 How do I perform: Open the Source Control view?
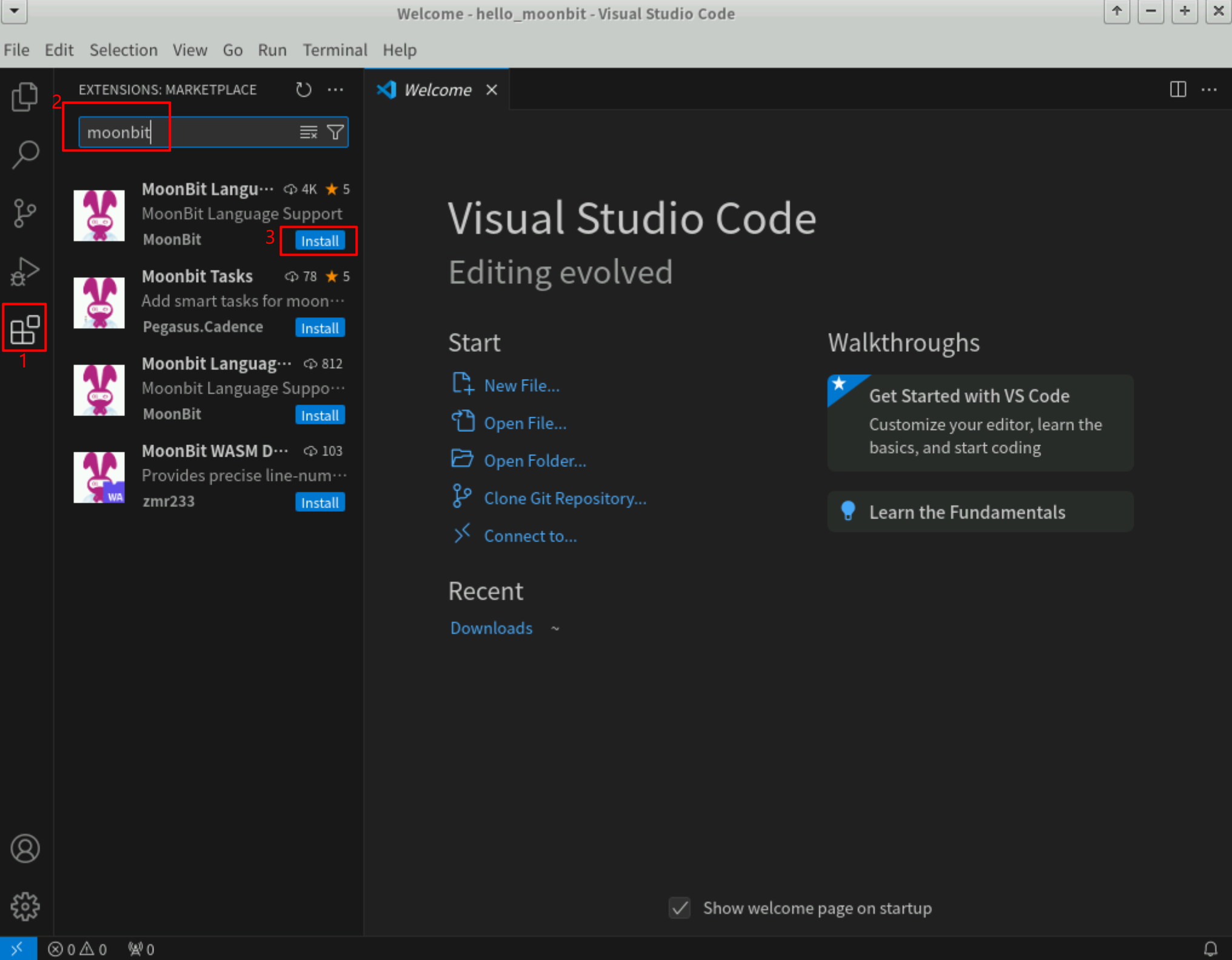pos(25,213)
